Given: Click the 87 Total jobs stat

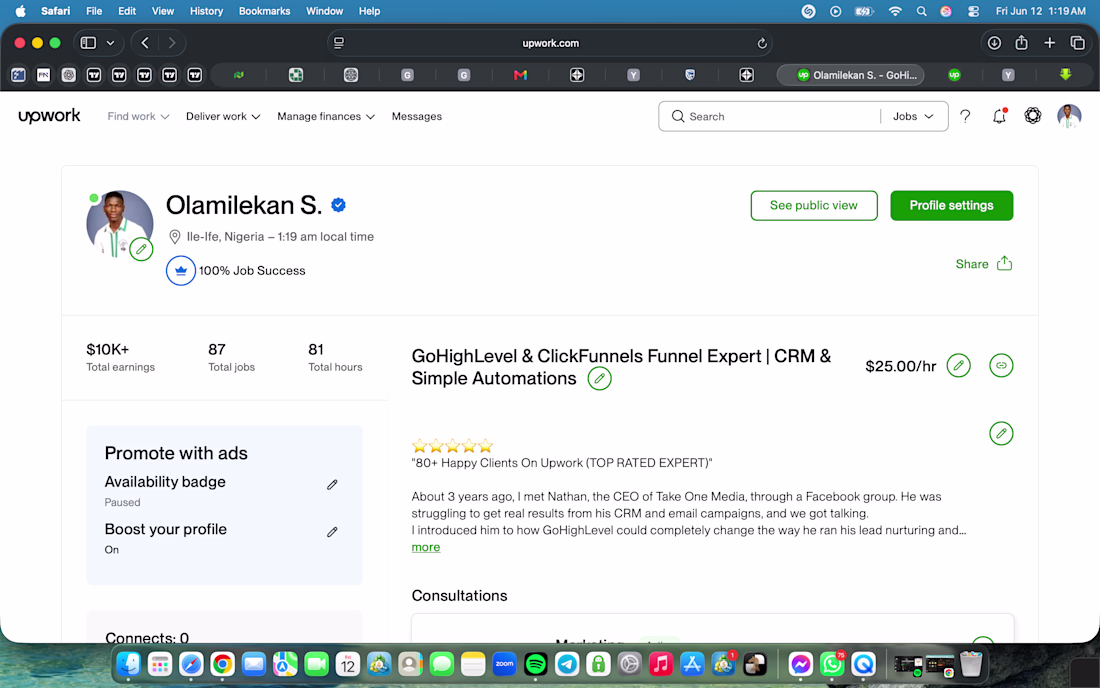Looking at the screenshot, I should 232,357.
